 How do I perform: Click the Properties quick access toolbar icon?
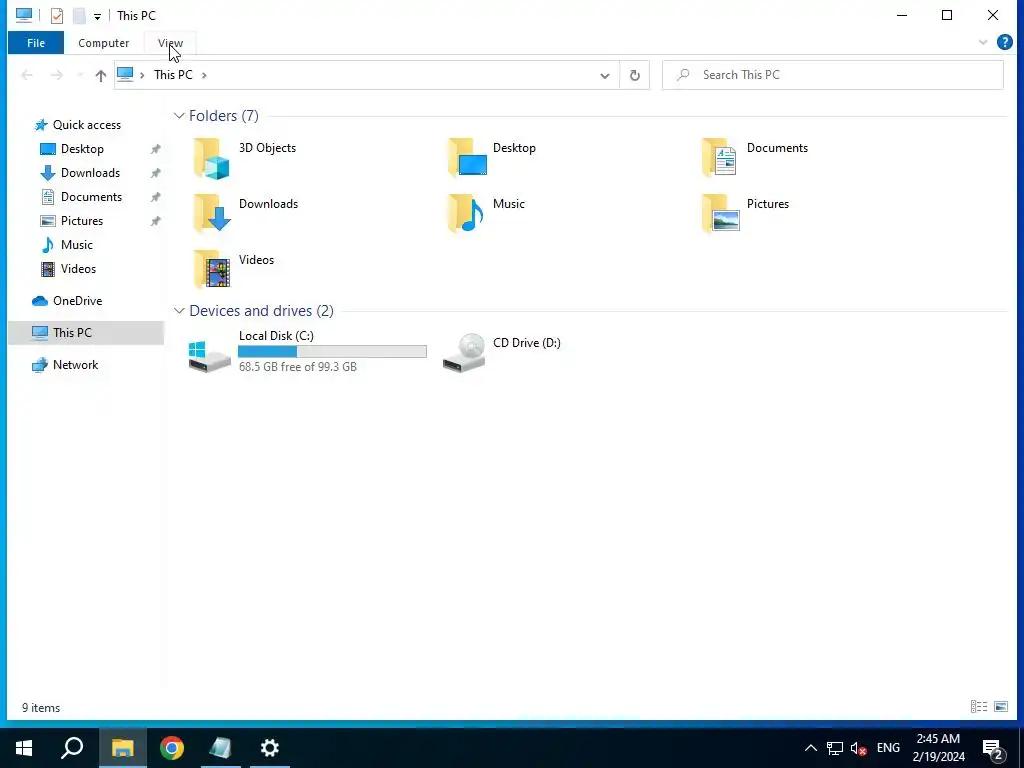[57, 16]
